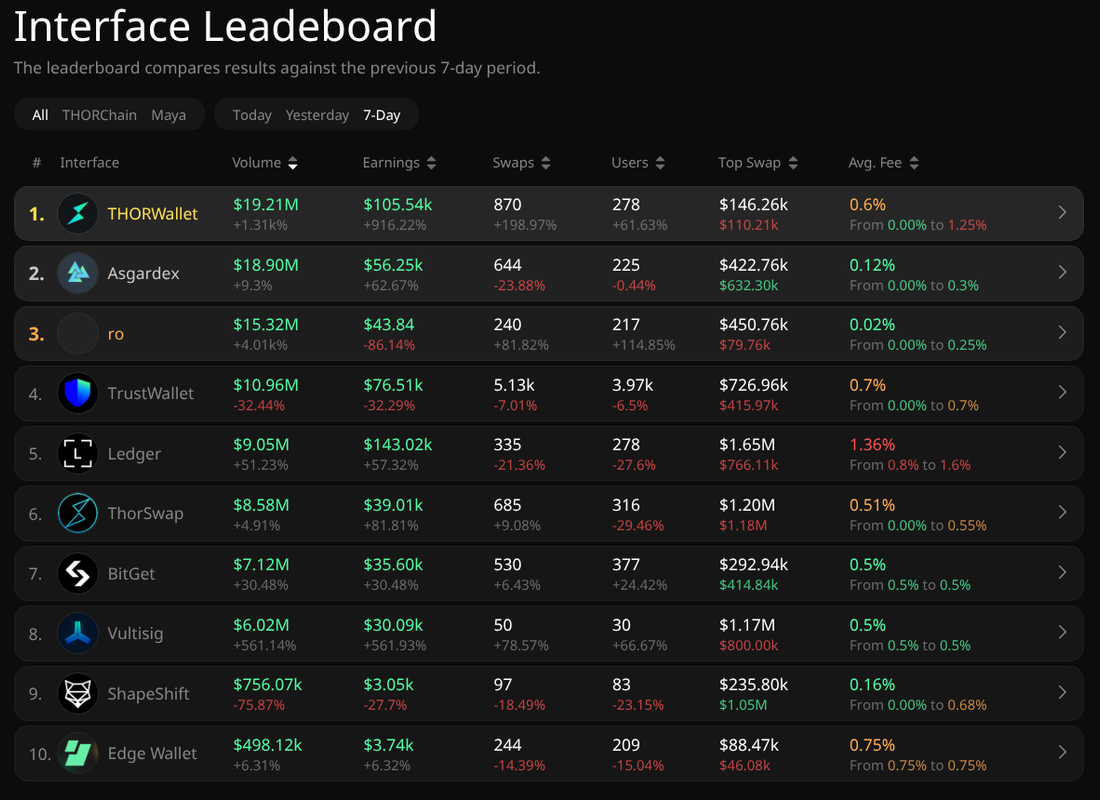Screen dimensions: 1100x800
Task: Click the Interface column header
Action: tap(90, 163)
